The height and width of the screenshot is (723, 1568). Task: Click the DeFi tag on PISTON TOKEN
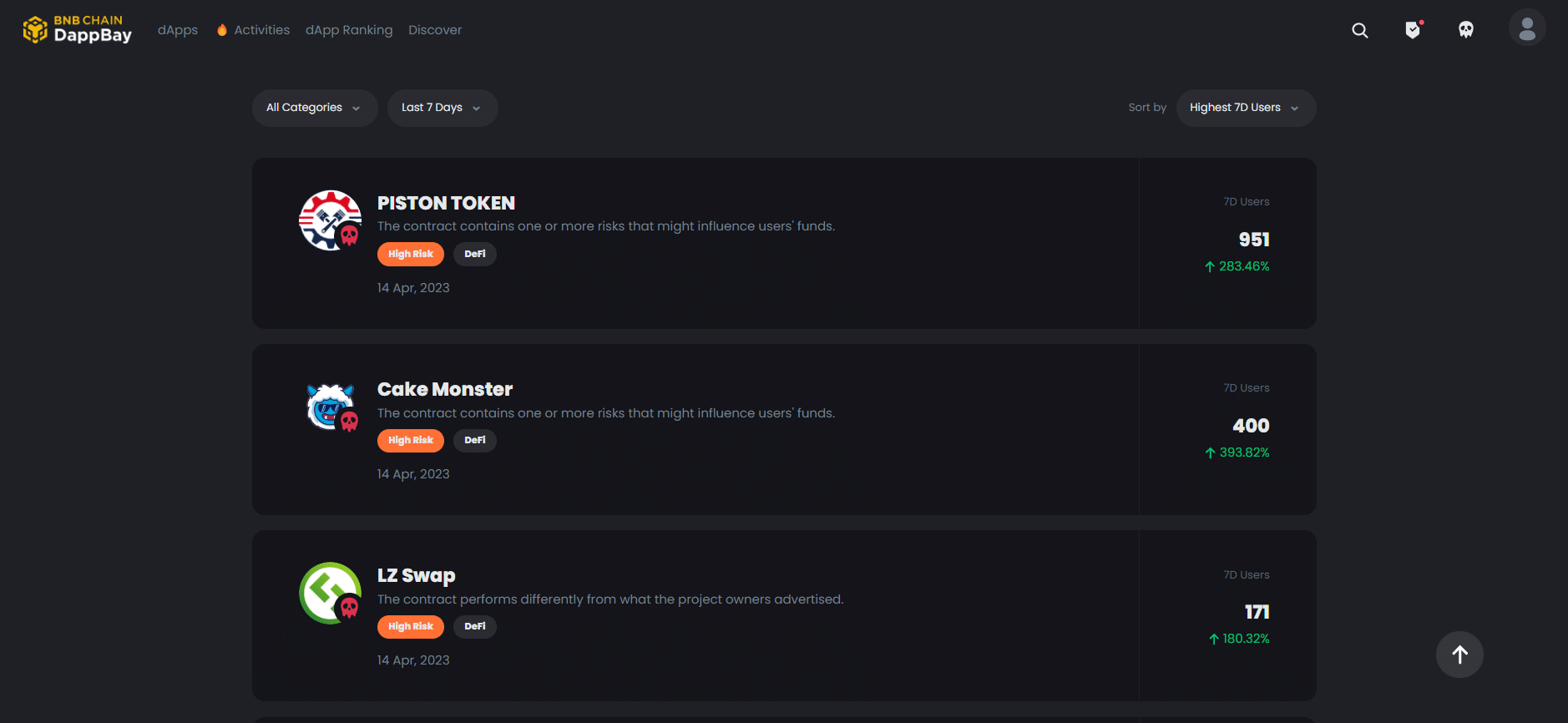tap(475, 254)
